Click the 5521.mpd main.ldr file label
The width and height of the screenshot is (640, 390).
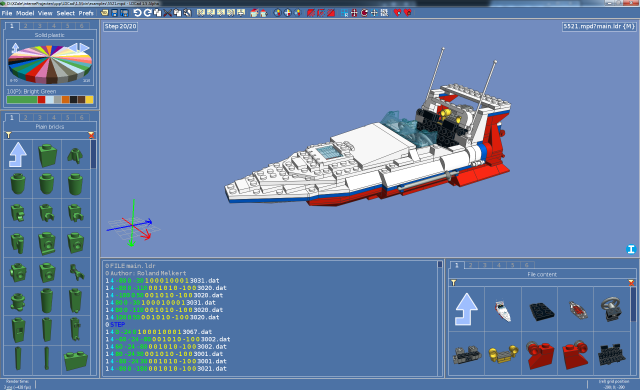599,27
